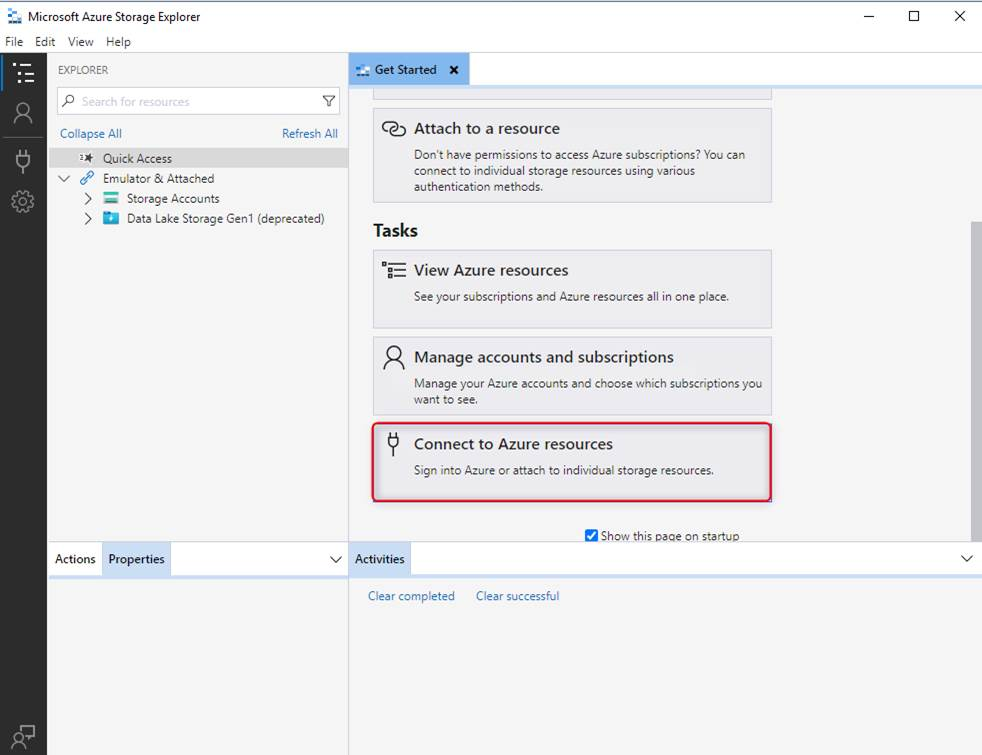Close the Get Started tab
Screen dimensions: 982x755
point(454,70)
